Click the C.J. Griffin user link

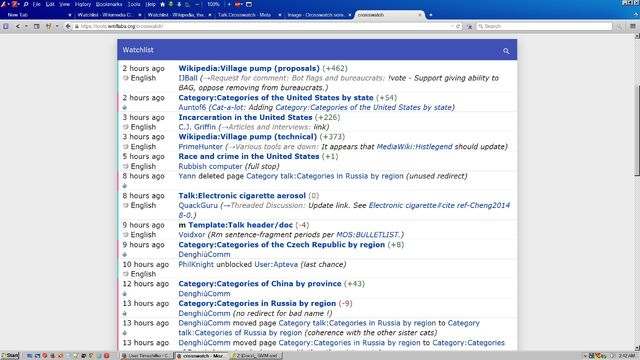197,127
